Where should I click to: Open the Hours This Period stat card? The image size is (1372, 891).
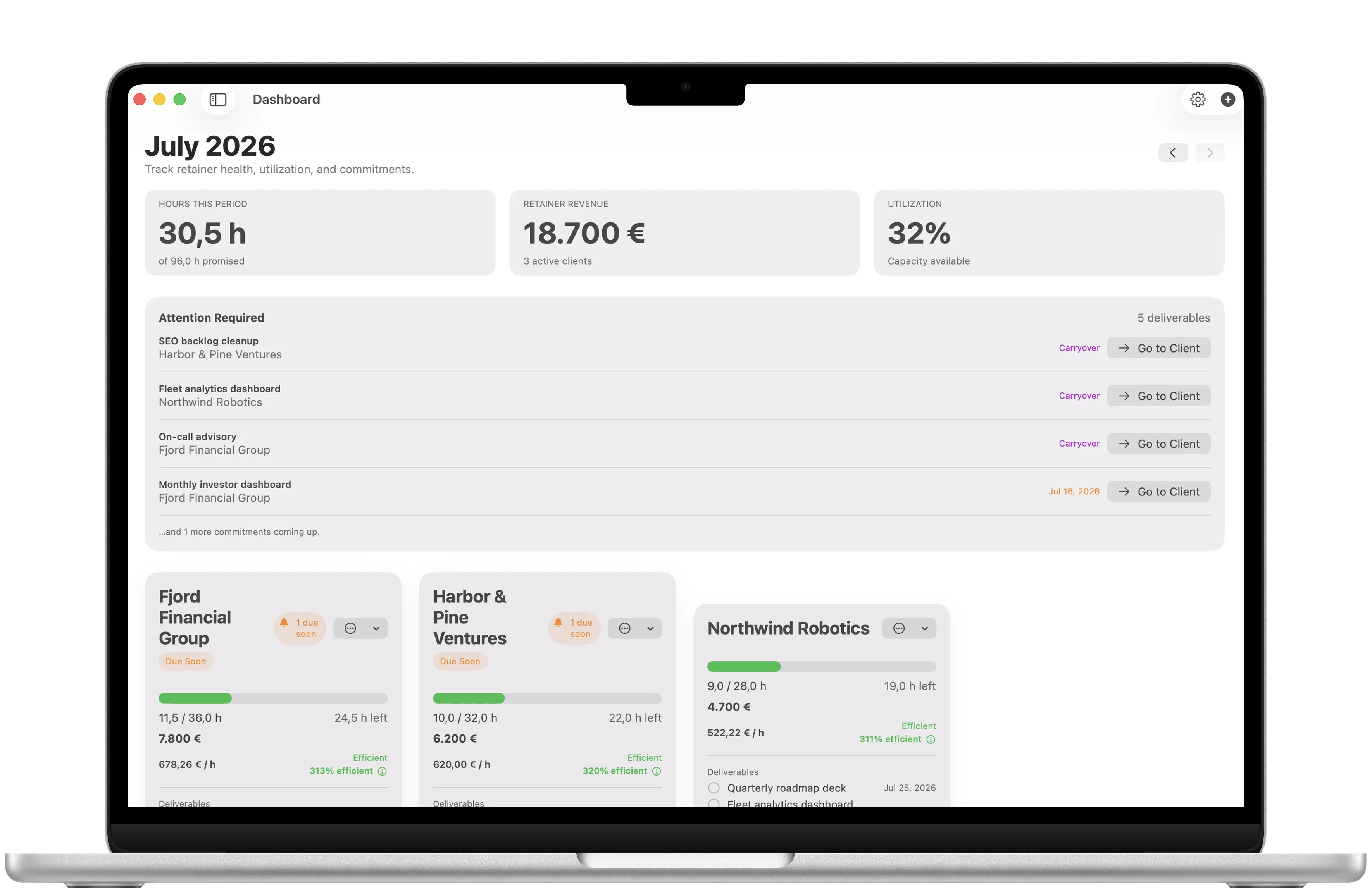[x=320, y=233]
